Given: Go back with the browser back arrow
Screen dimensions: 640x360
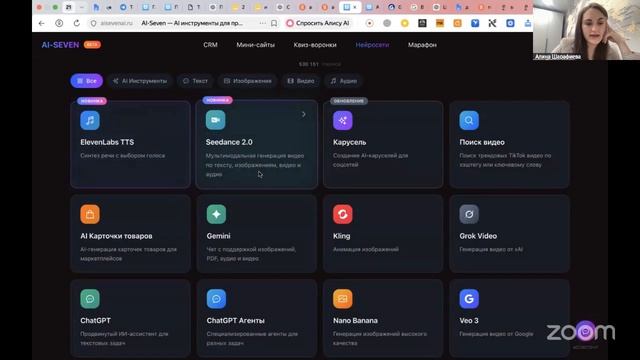Looking at the screenshot, I should pos(42,23).
